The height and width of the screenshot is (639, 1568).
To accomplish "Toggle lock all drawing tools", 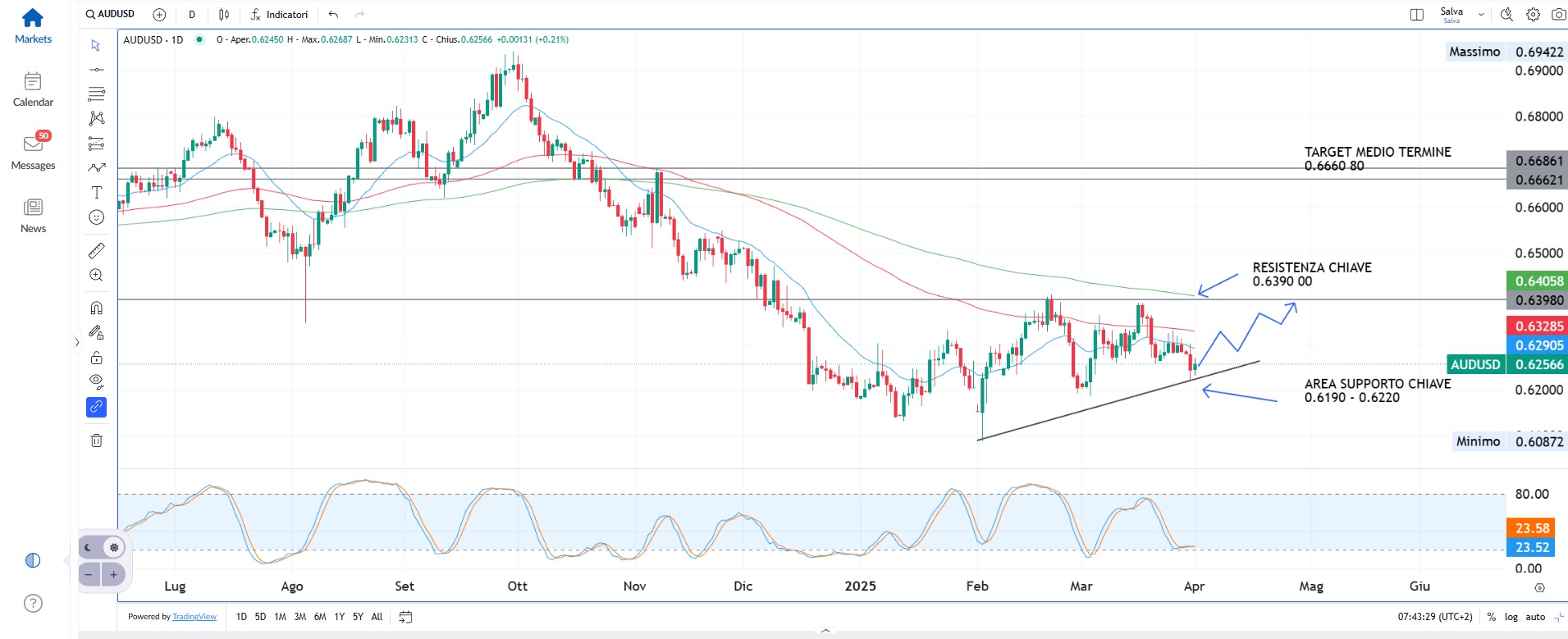I will click(x=96, y=358).
